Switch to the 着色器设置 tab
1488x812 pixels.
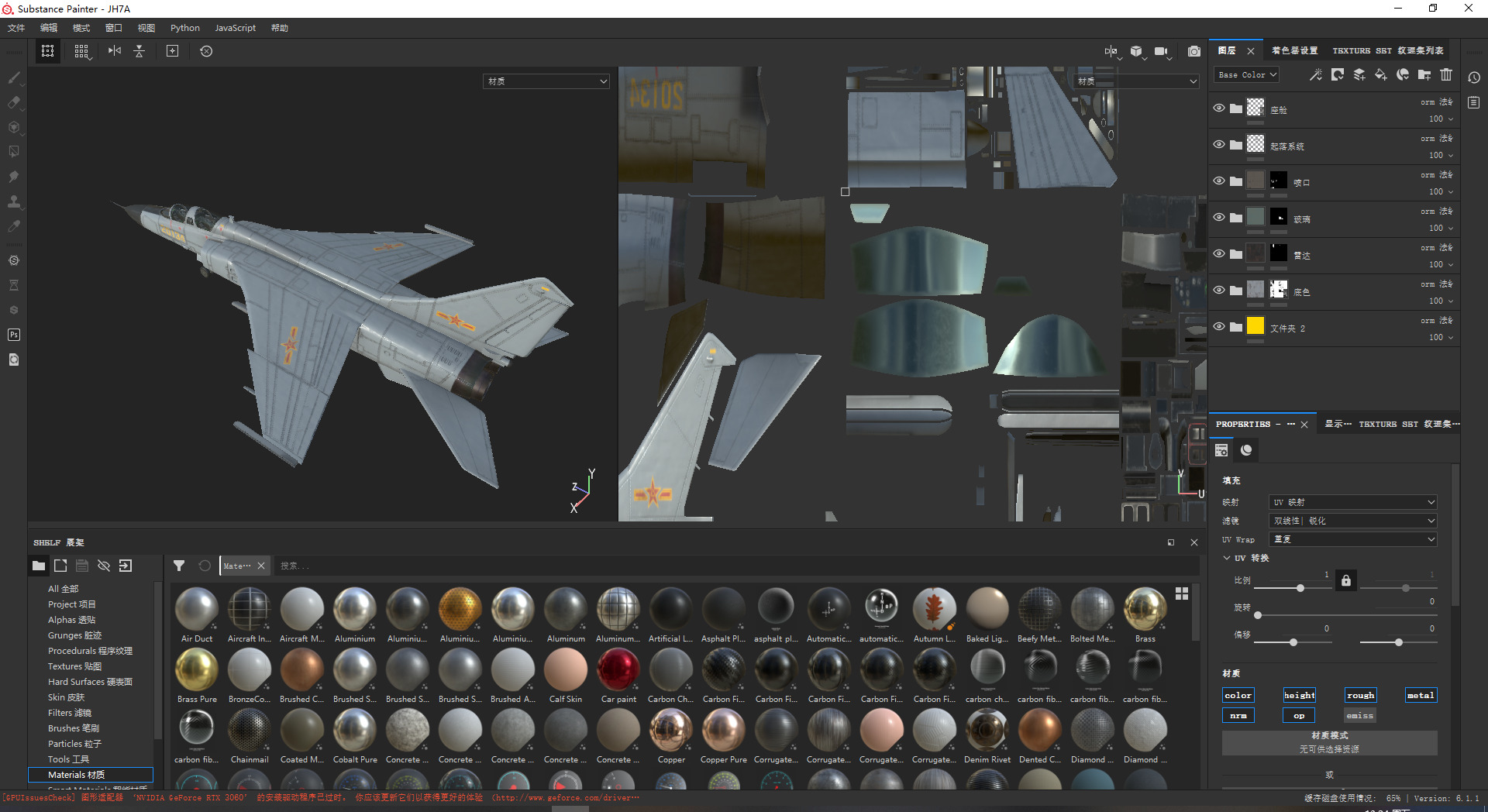1294,51
